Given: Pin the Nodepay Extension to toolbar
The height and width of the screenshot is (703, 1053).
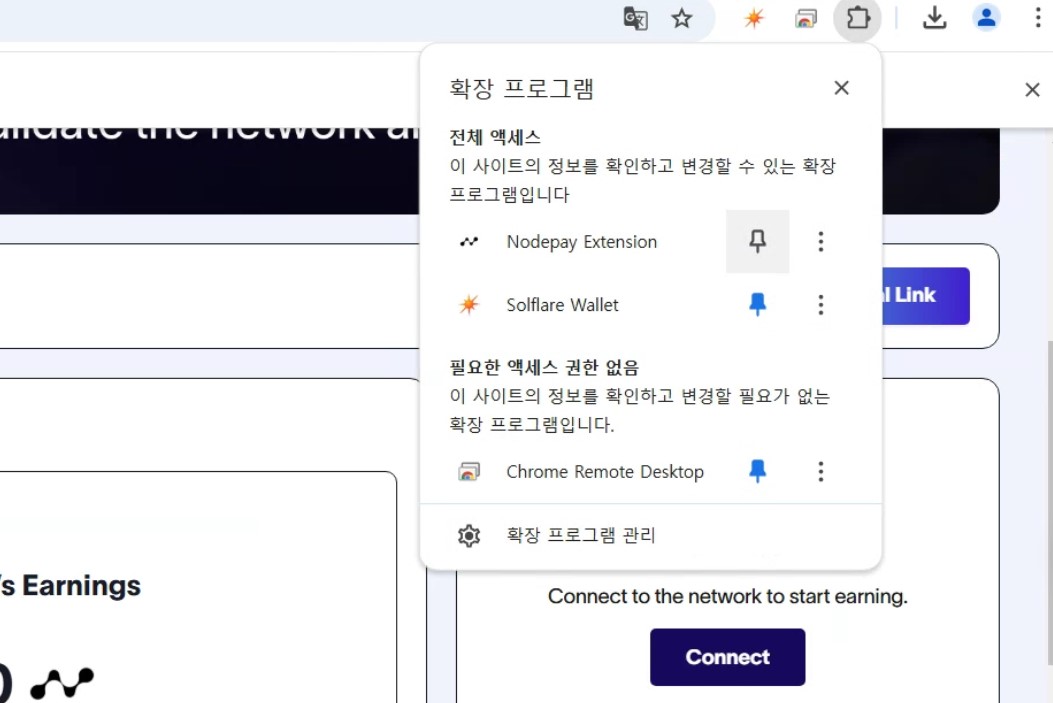Looking at the screenshot, I should 758,241.
